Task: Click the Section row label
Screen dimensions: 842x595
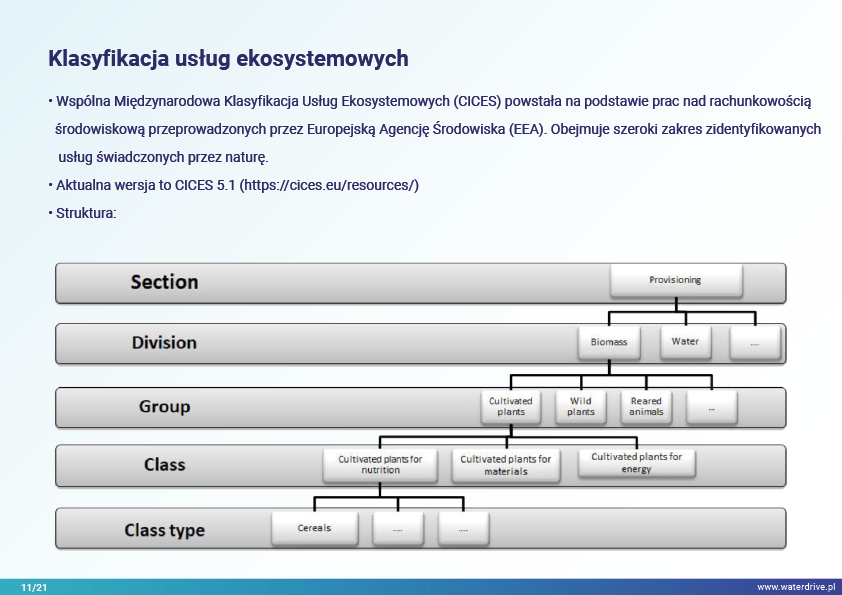Action: tap(164, 282)
